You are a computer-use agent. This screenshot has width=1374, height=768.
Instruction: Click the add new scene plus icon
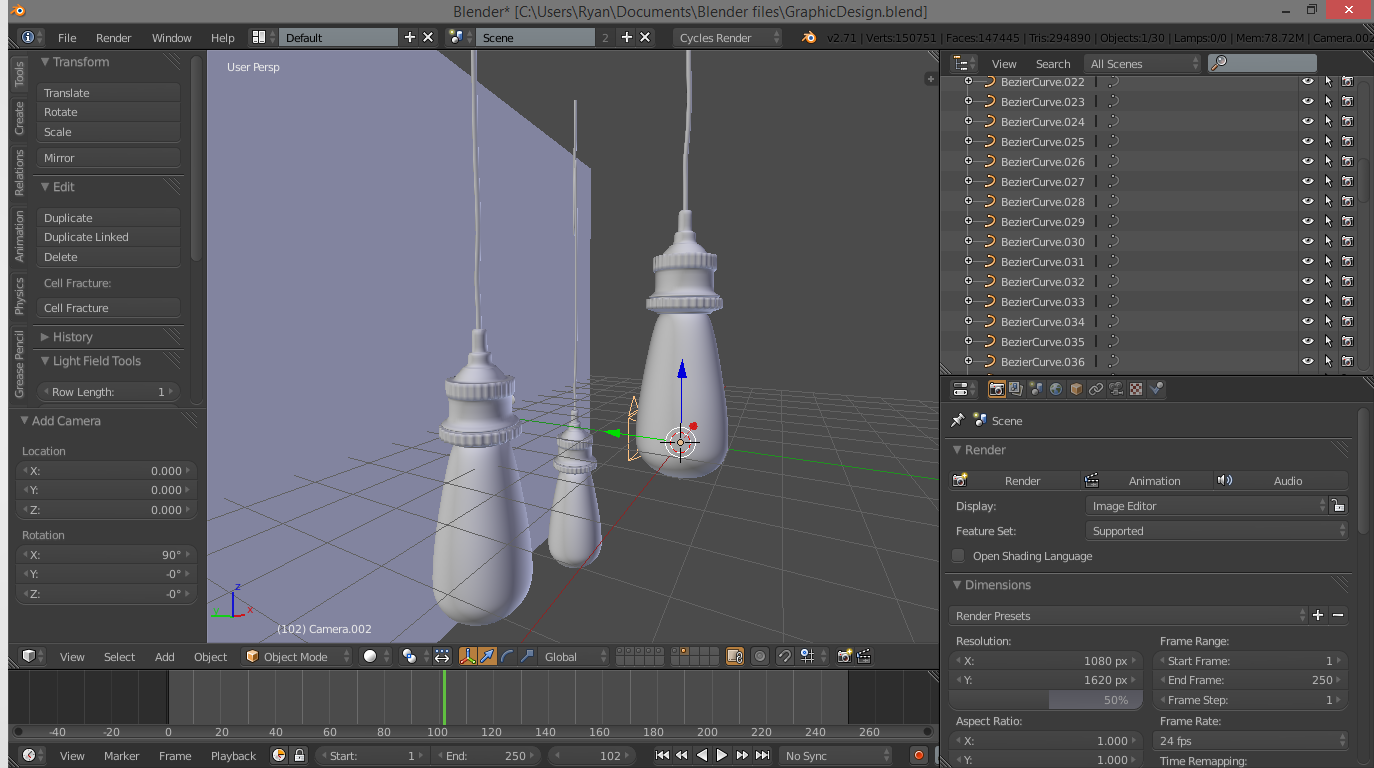click(x=627, y=37)
